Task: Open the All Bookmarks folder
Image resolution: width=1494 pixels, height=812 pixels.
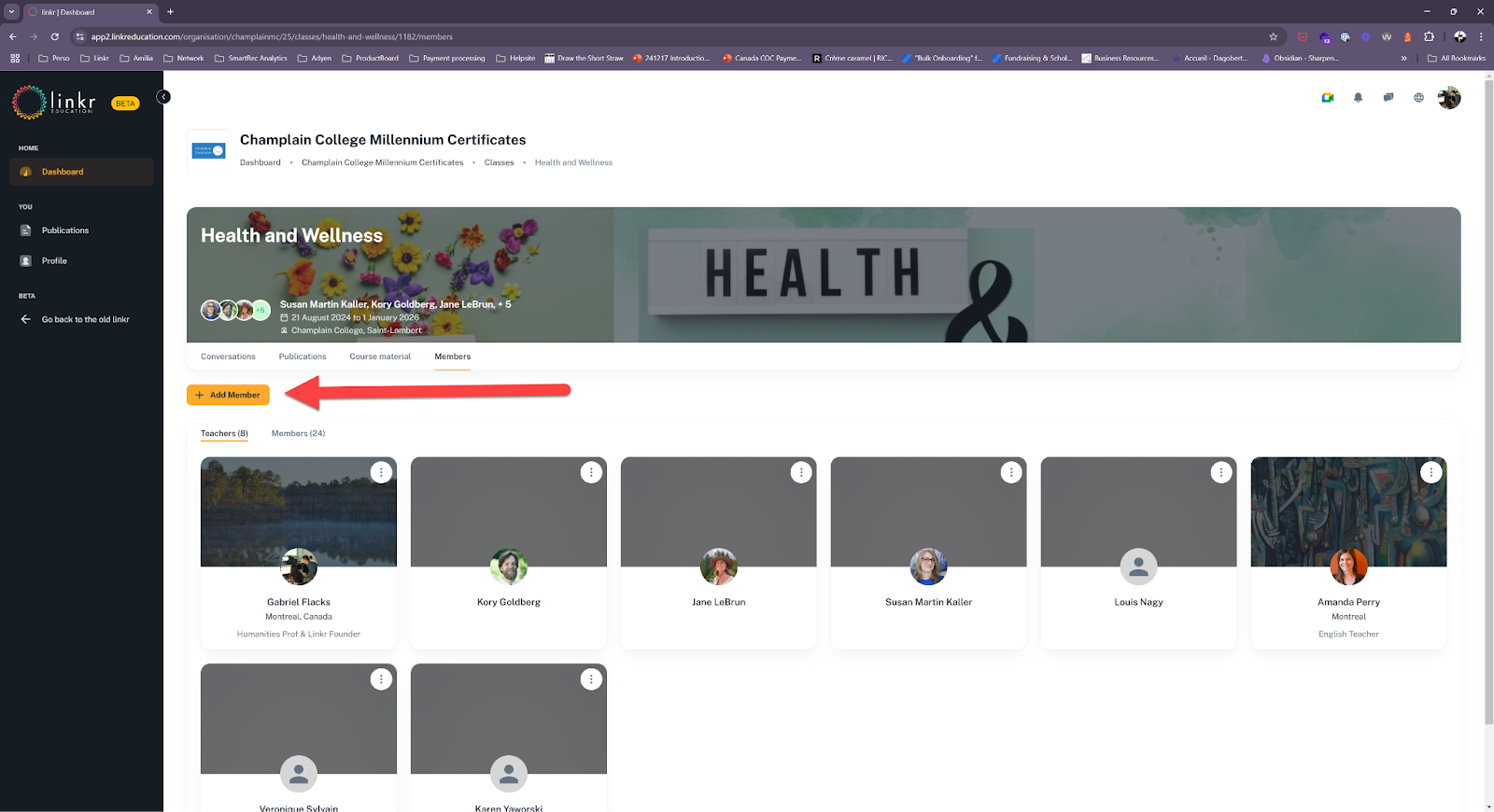Action: pos(1456,58)
